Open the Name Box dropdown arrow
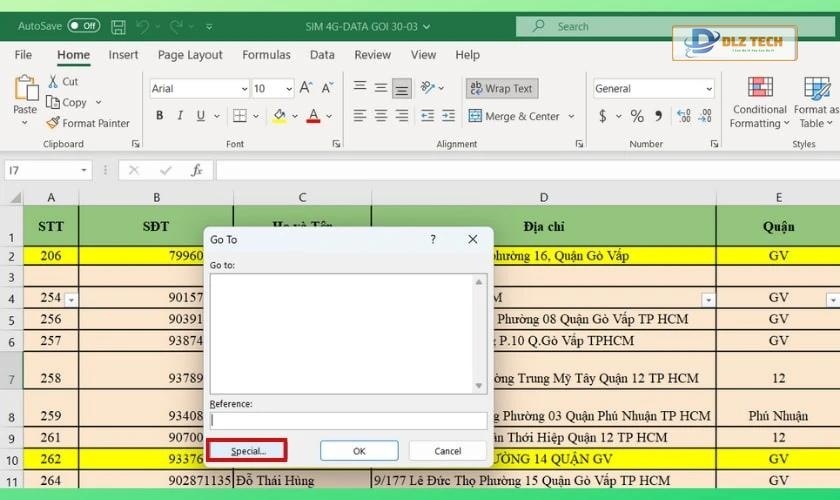This screenshot has width=840, height=500. click(82, 171)
